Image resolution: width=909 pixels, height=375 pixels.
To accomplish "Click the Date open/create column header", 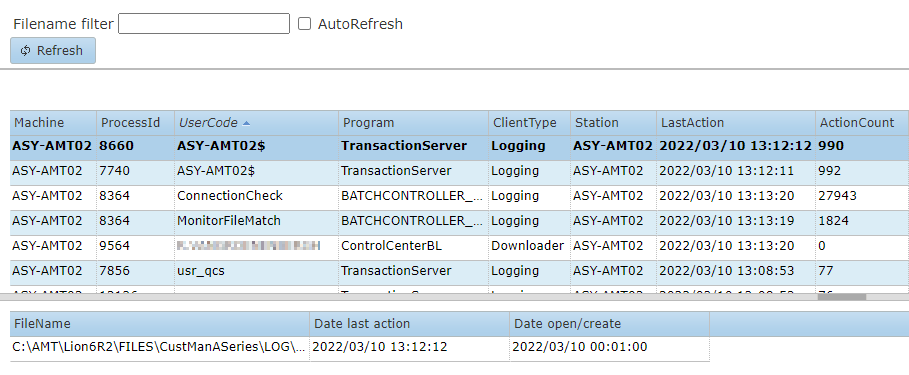I will click(609, 324).
